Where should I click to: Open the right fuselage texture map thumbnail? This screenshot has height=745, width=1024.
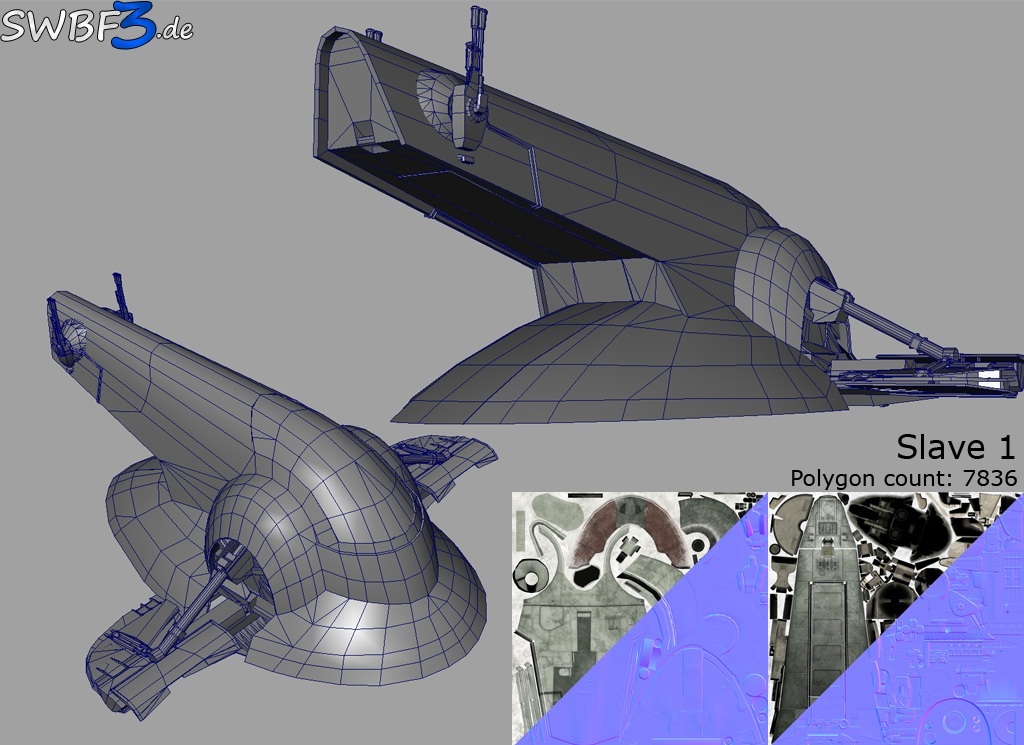pyautogui.click(x=897, y=618)
